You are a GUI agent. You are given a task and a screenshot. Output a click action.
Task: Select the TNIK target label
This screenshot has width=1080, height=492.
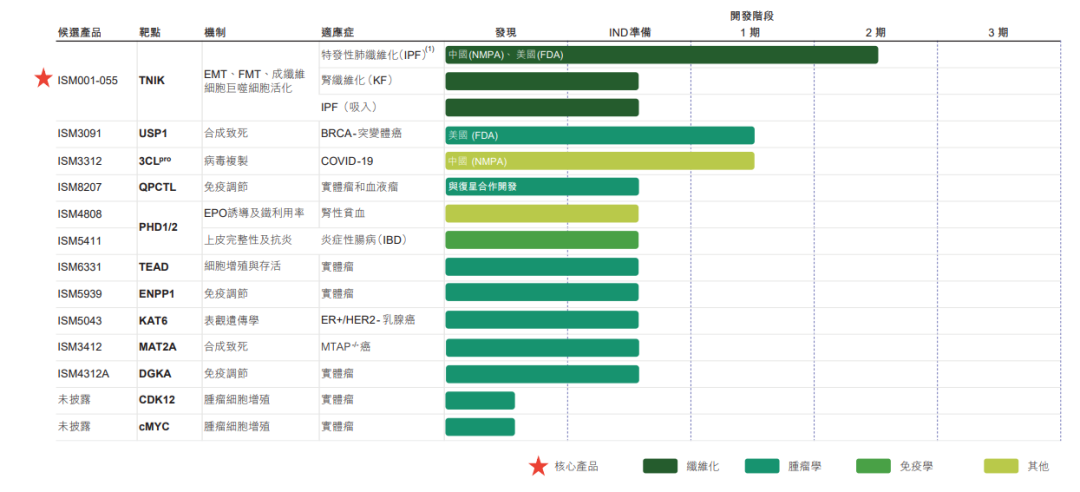point(153,80)
